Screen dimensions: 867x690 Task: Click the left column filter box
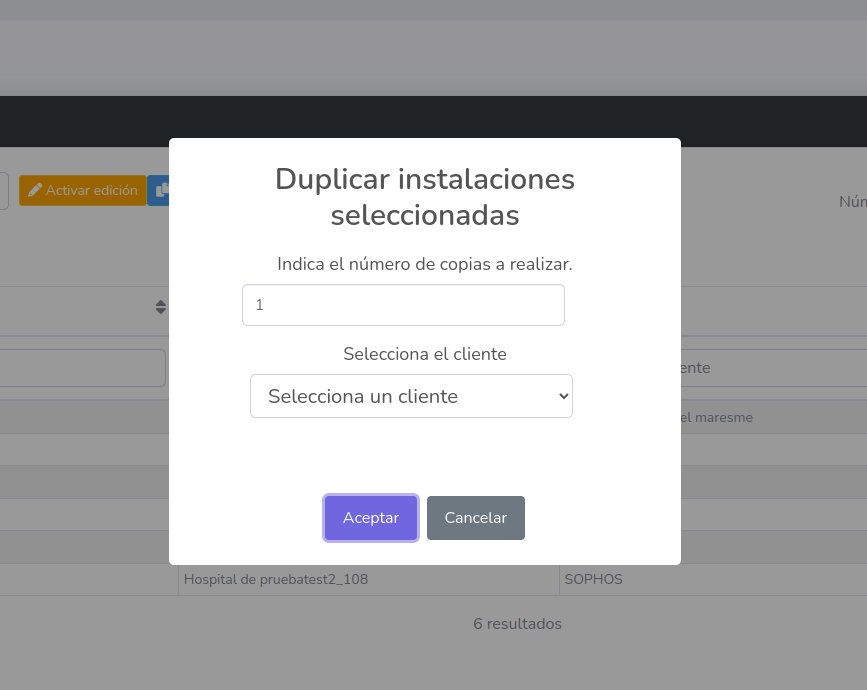pyautogui.click(x=80, y=368)
